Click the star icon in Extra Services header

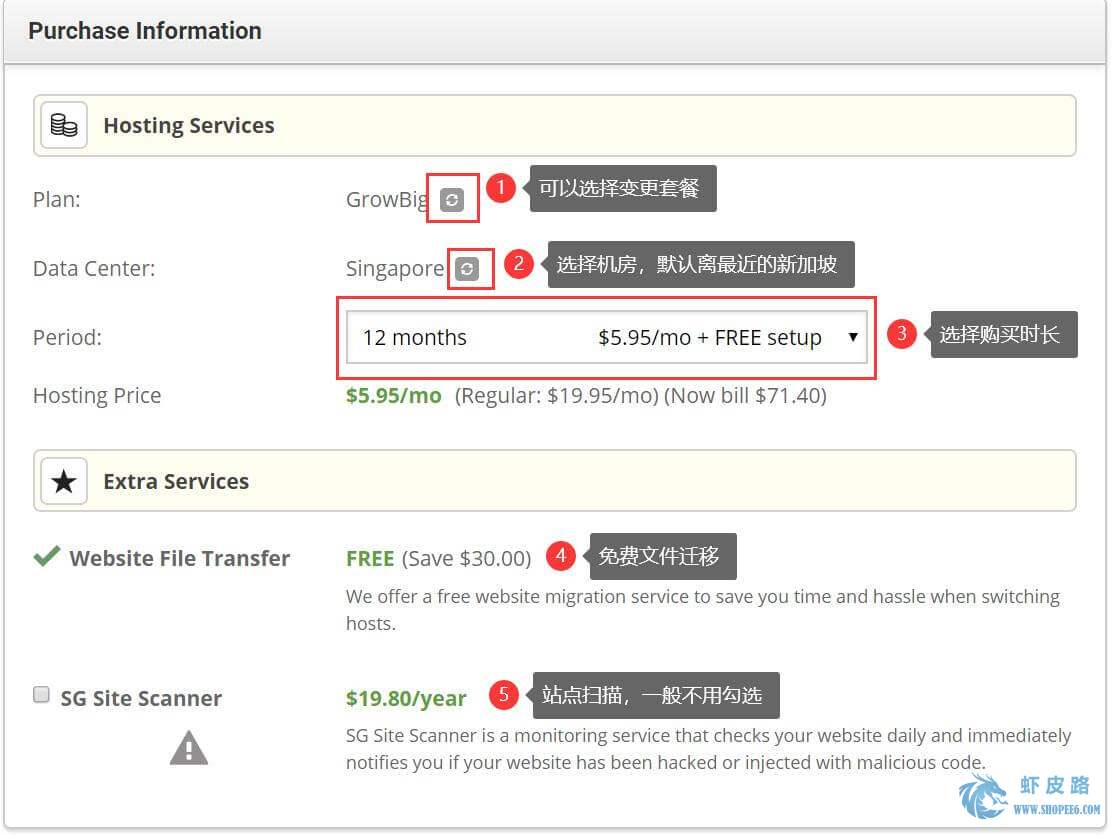64,482
